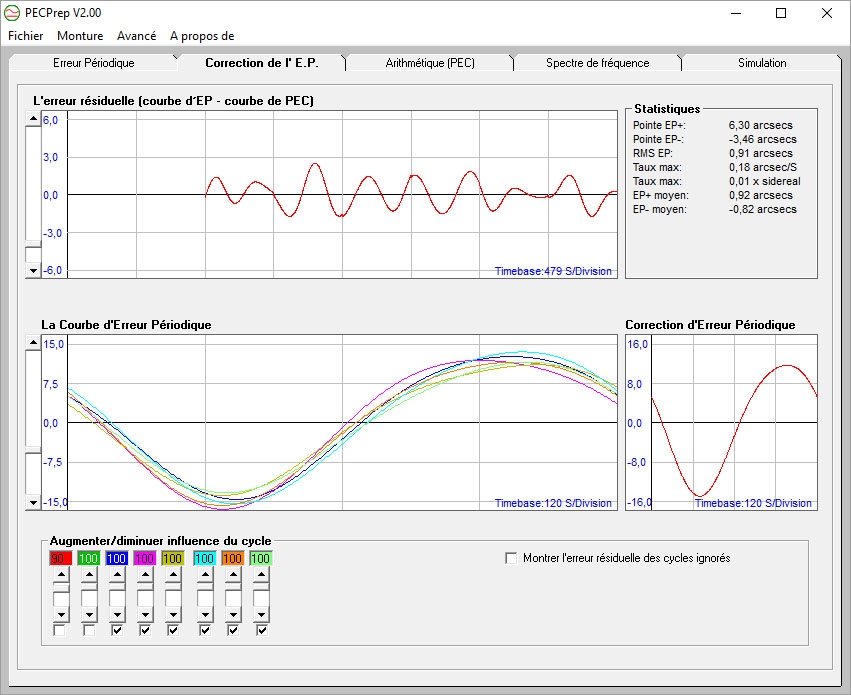Toggle 'Montrer l'erreur résiduelle des cycles ignorés' checkbox
Screen dimensions: 851x695
click(512, 558)
